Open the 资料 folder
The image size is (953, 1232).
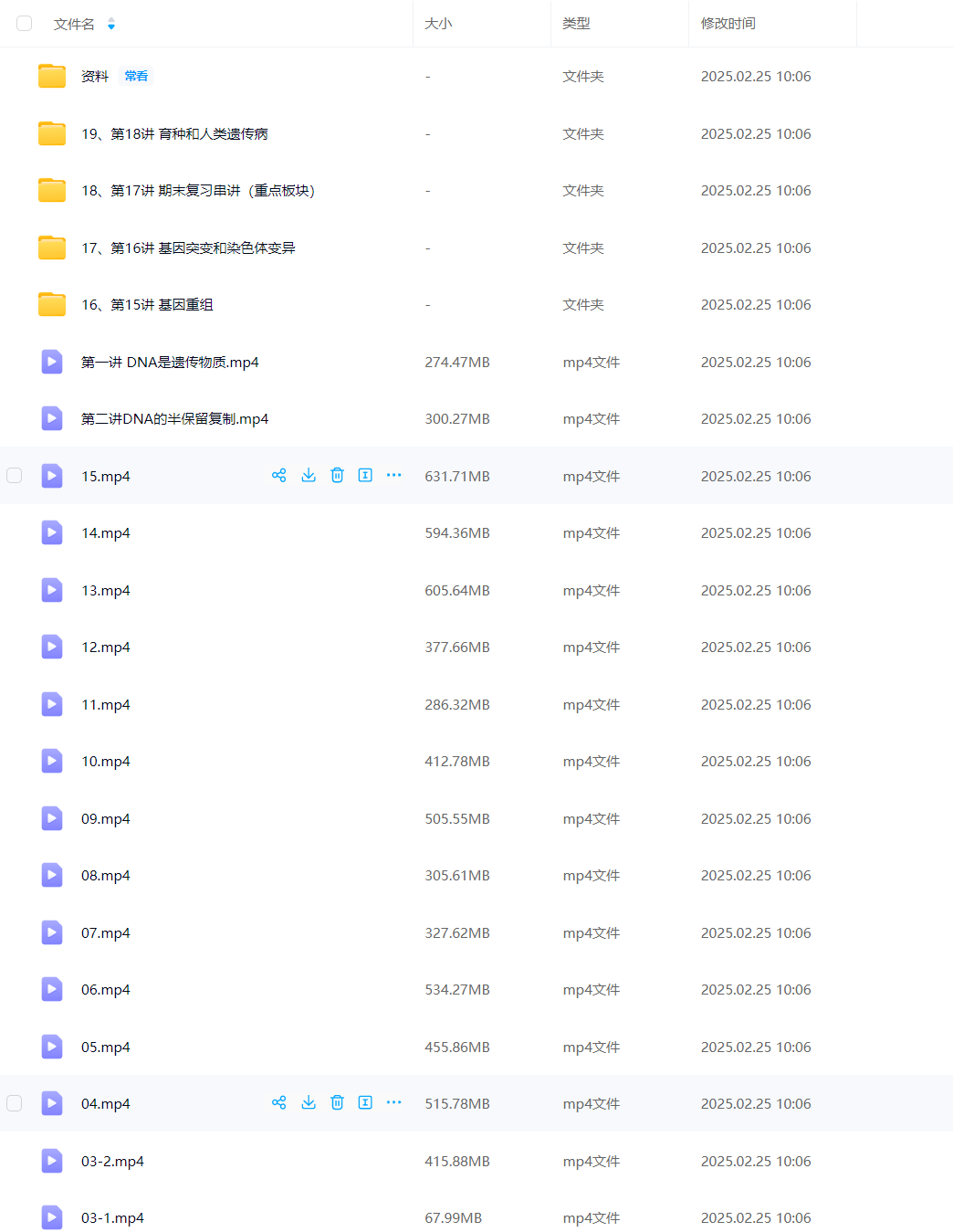[x=95, y=77]
